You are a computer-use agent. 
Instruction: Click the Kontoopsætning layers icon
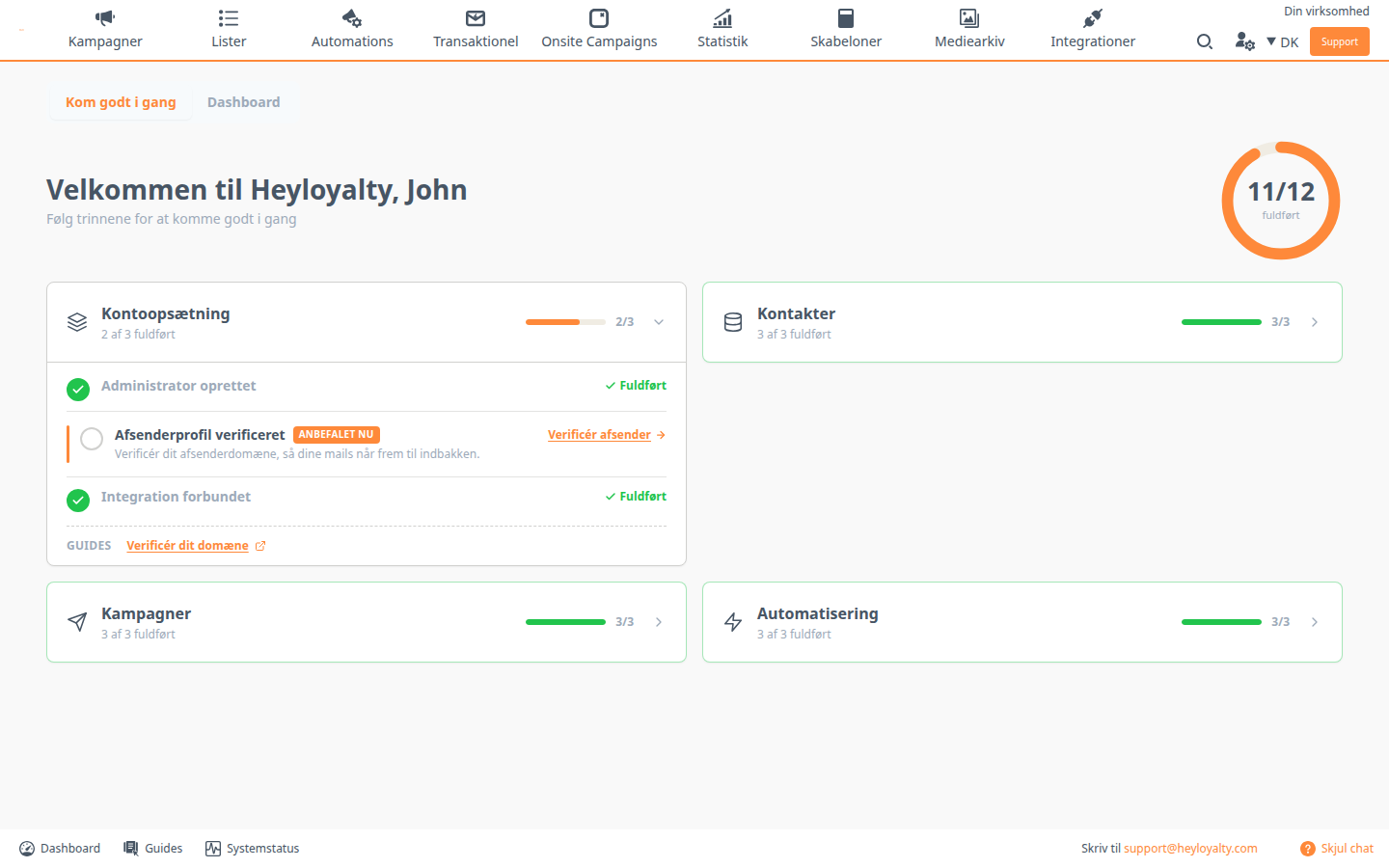(77, 322)
